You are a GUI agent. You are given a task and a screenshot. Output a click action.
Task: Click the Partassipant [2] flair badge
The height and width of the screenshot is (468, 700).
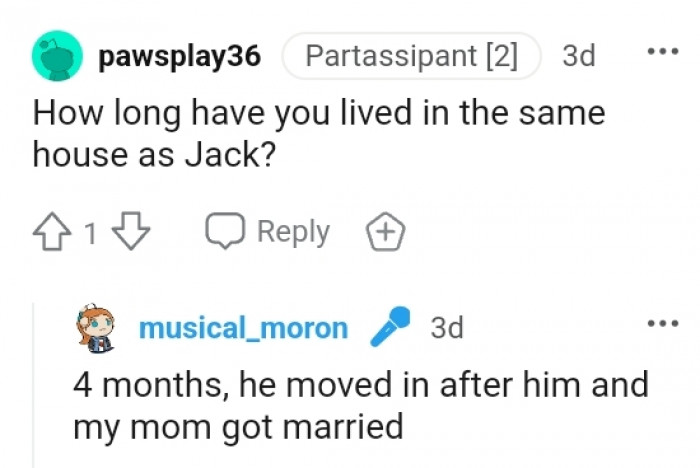(411, 56)
